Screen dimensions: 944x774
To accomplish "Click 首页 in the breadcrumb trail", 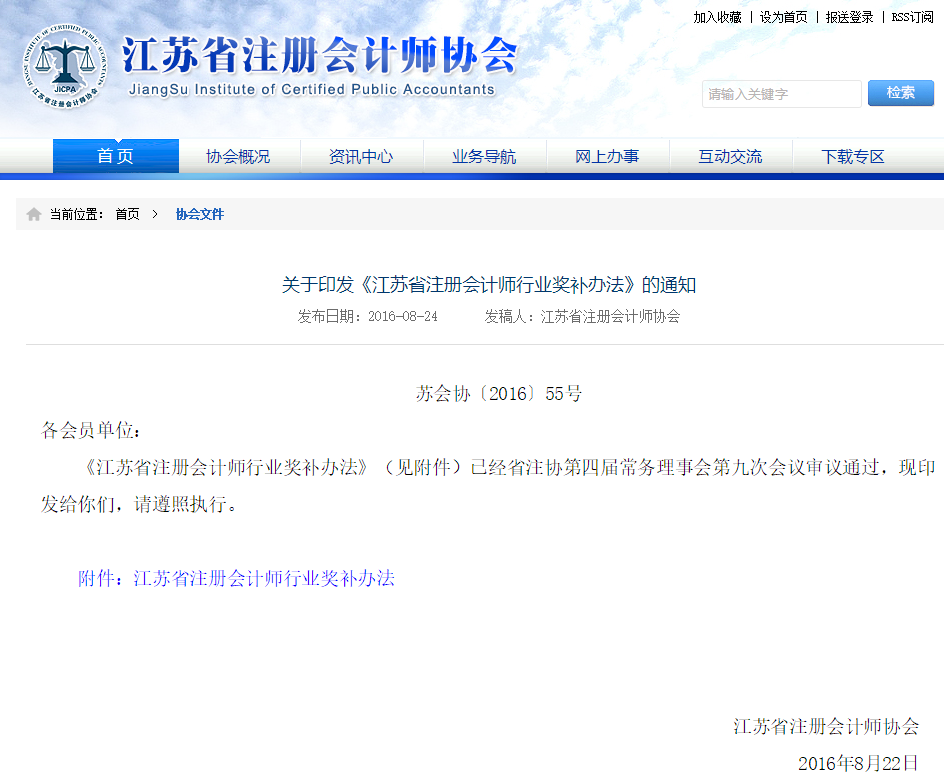I will 127,214.
